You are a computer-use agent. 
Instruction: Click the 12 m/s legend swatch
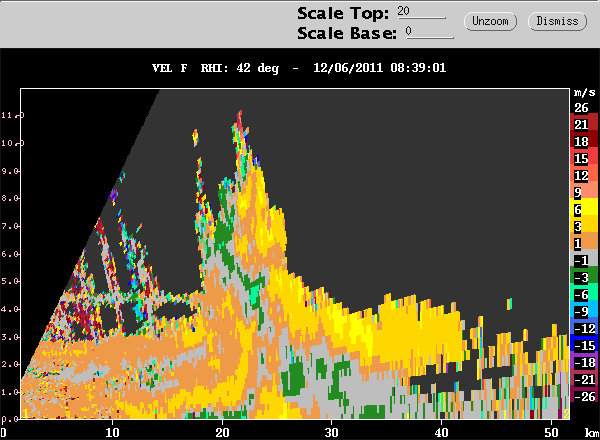(580, 175)
